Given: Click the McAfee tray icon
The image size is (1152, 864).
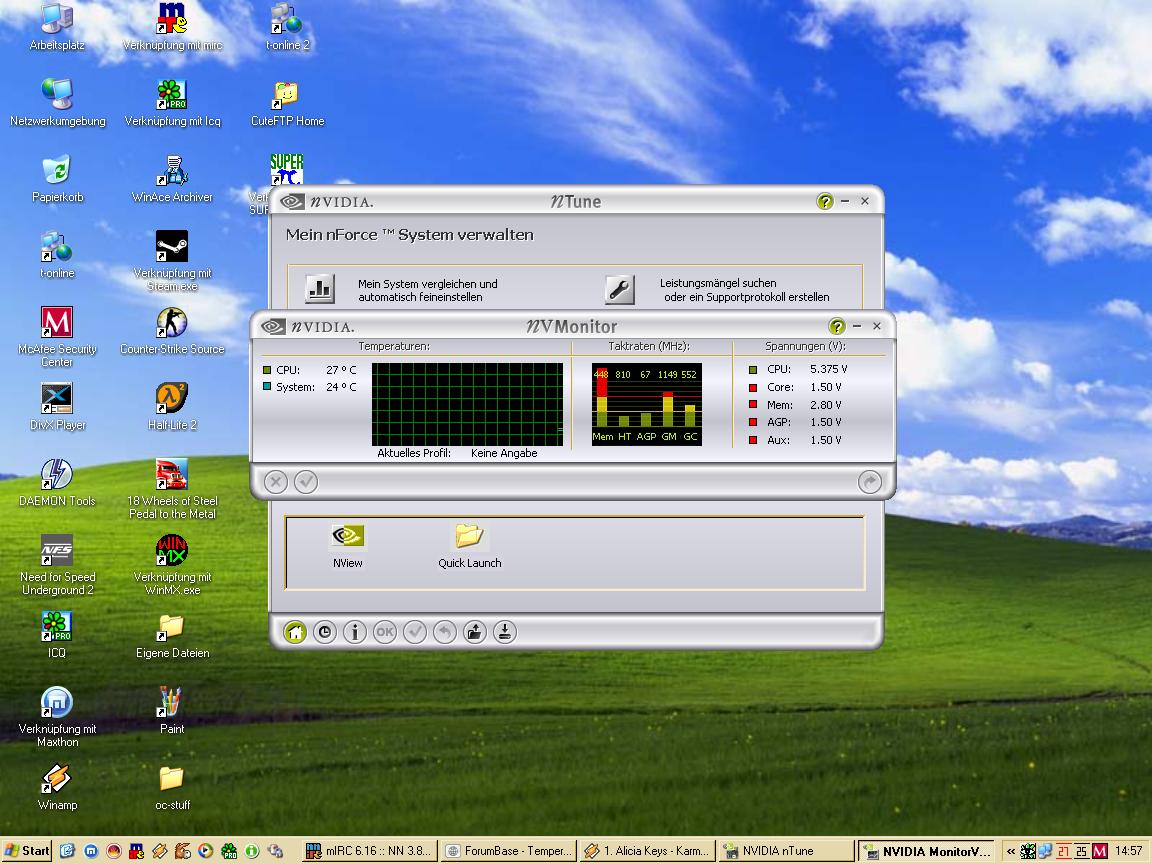Looking at the screenshot, I should [1099, 852].
